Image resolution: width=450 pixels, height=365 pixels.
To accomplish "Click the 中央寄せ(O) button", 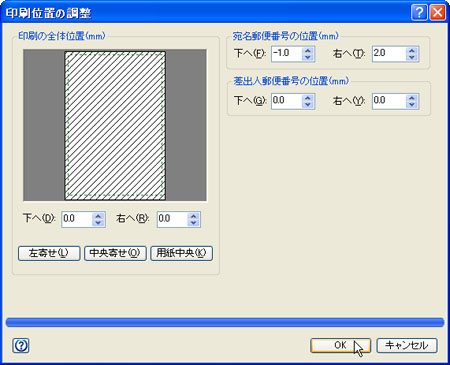I will pos(115,253).
